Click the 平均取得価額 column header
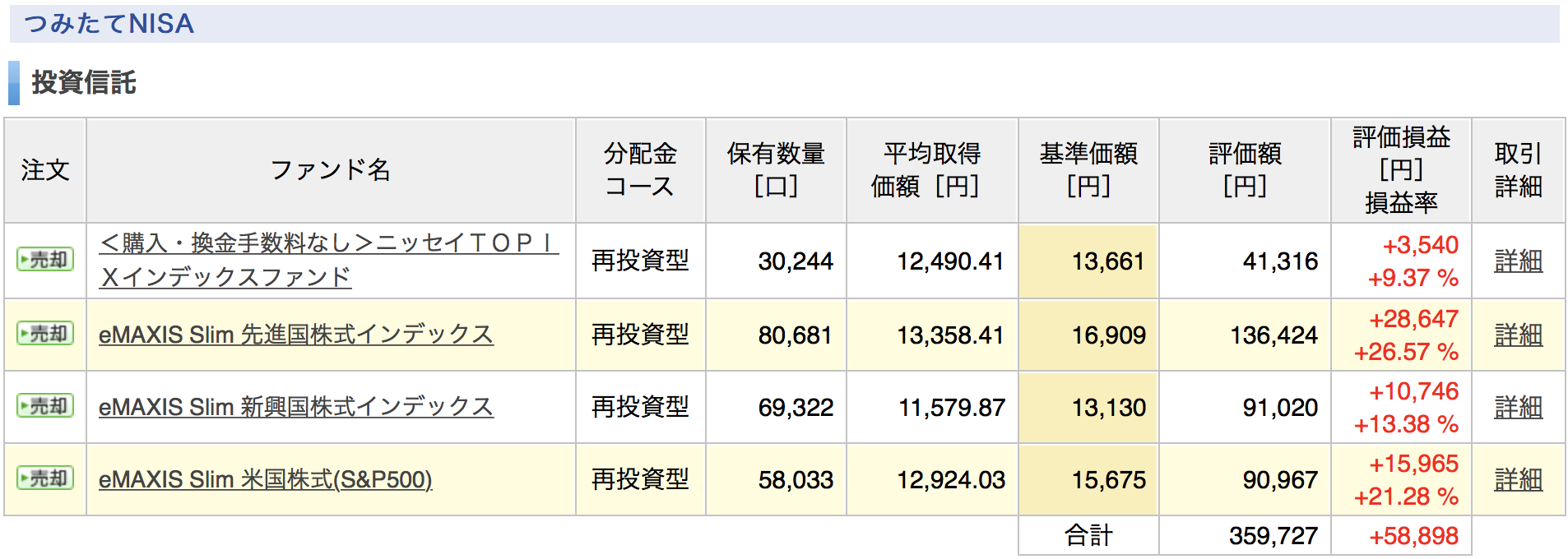This screenshot has height=559, width=1568. [932, 170]
